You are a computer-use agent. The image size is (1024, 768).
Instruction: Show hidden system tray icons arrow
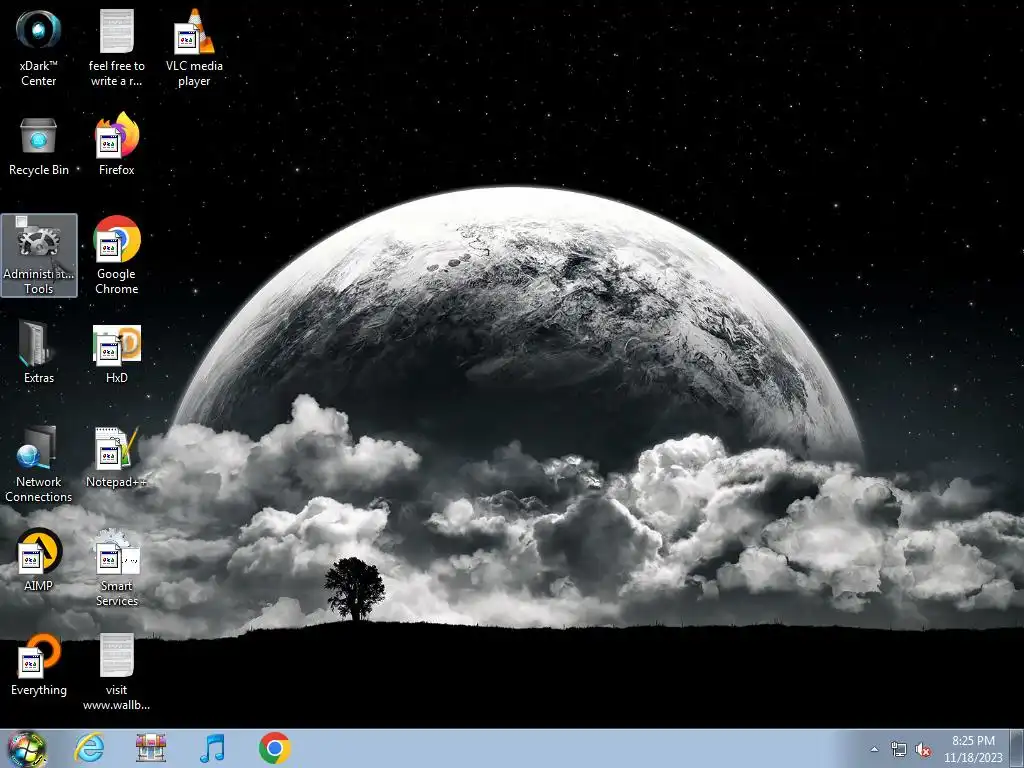(x=874, y=749)
